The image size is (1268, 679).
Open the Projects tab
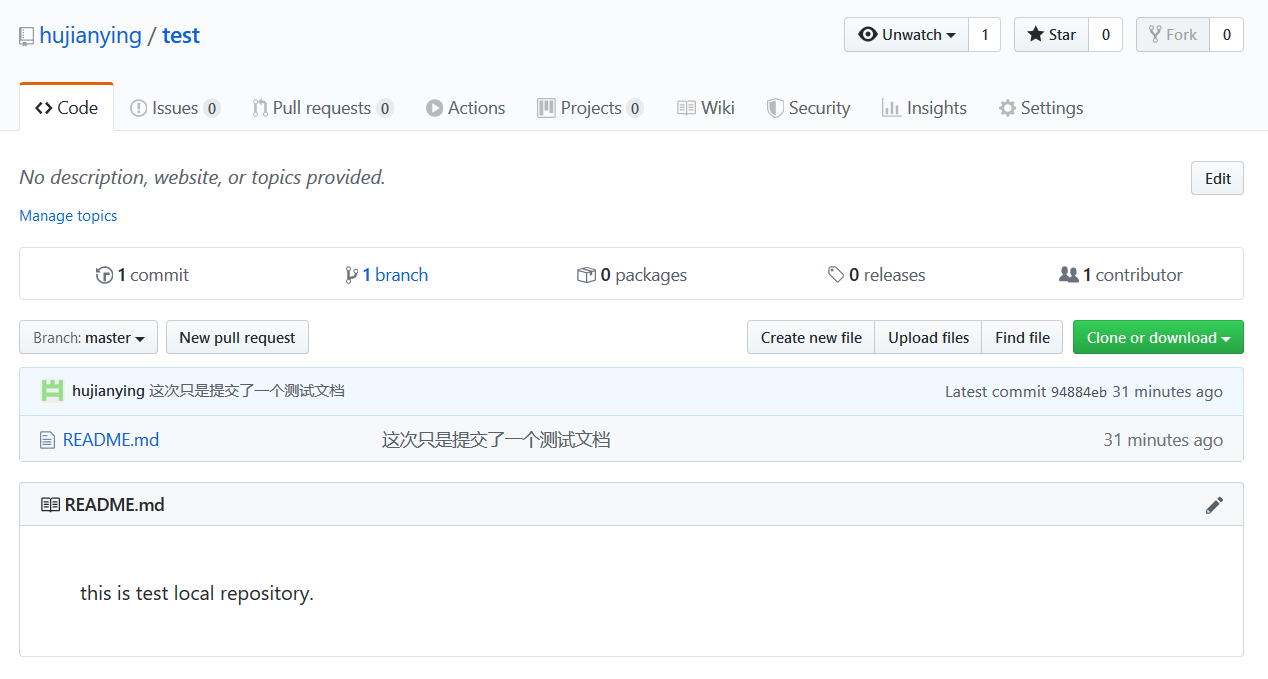point(590,108)
